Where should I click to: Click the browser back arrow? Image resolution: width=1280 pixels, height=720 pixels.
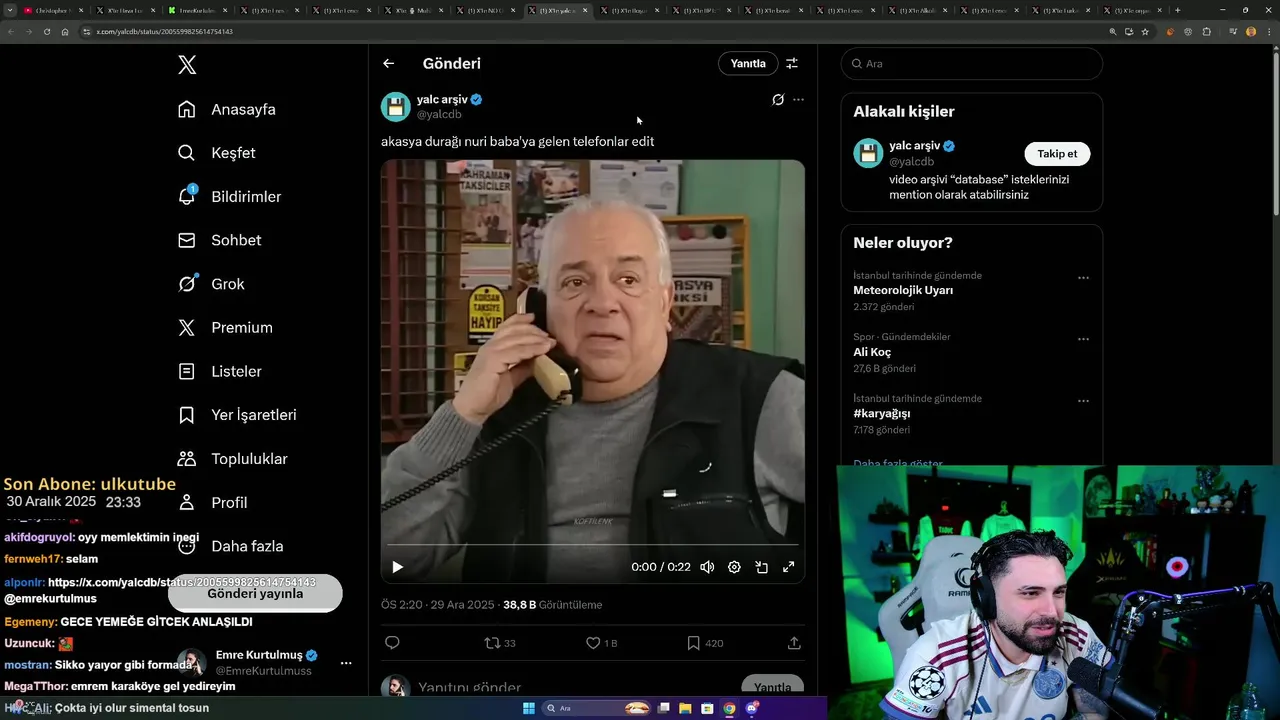click(x=11, y=31)
